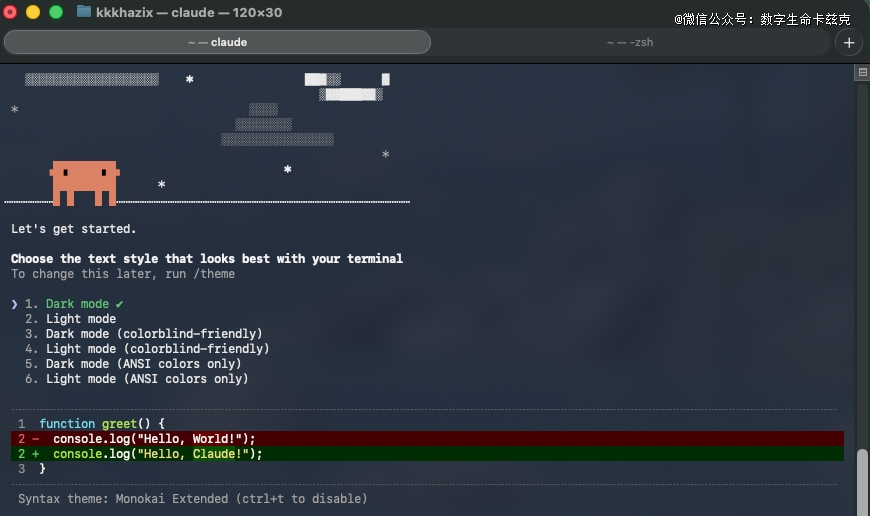Select the Dark mode option
Screen dimensions: 870x516
(x=77, y=304)
